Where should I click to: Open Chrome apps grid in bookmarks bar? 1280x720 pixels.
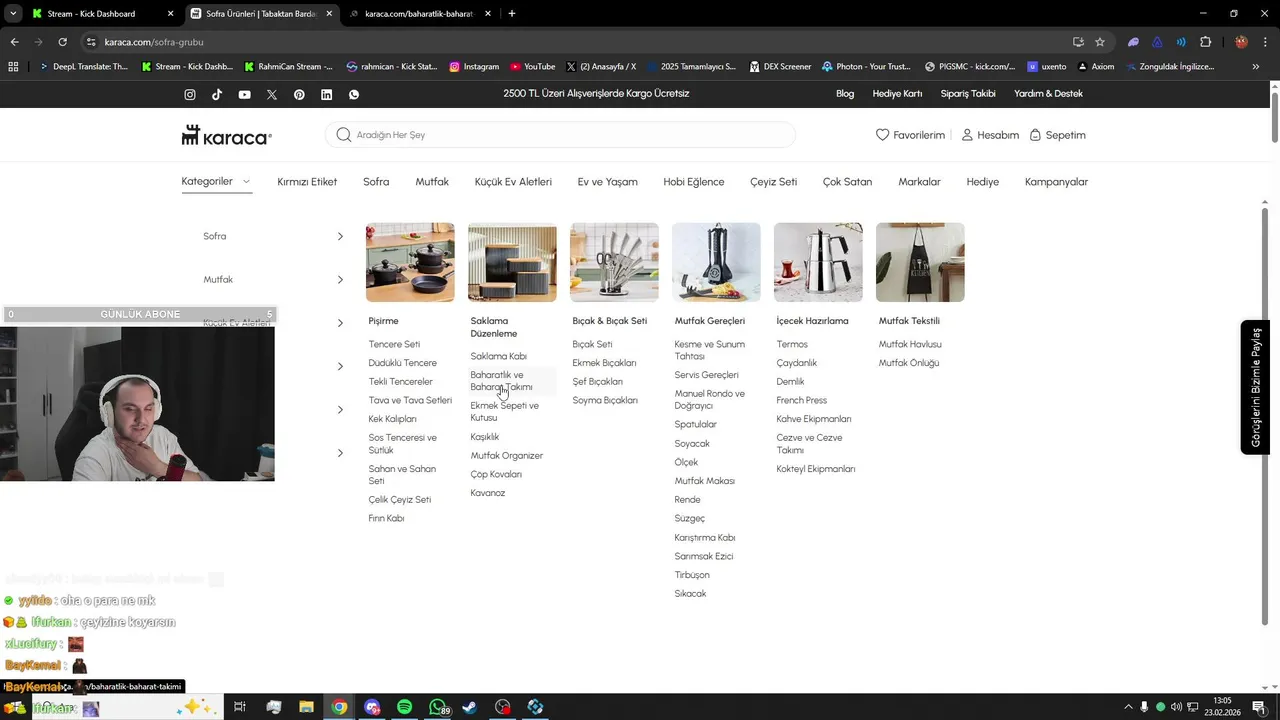(13, 67)
